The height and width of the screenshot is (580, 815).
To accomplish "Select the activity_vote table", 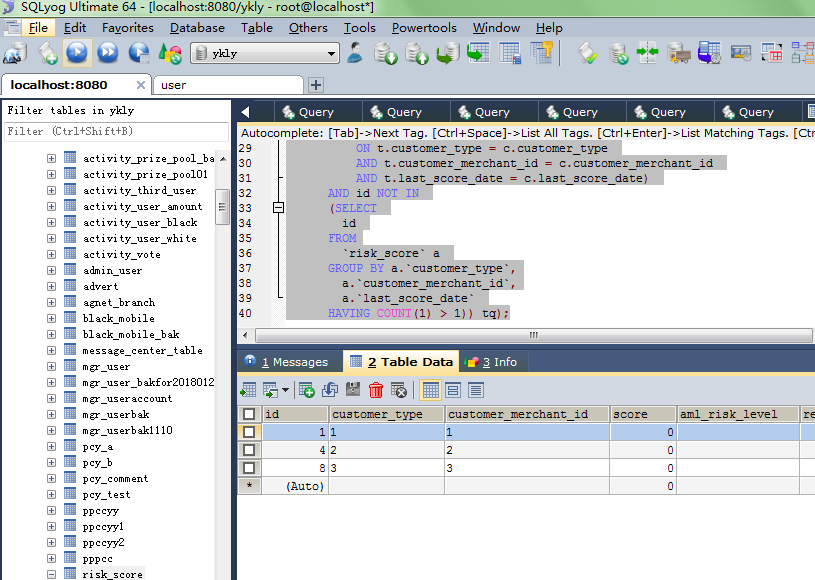I will point(122,255).
